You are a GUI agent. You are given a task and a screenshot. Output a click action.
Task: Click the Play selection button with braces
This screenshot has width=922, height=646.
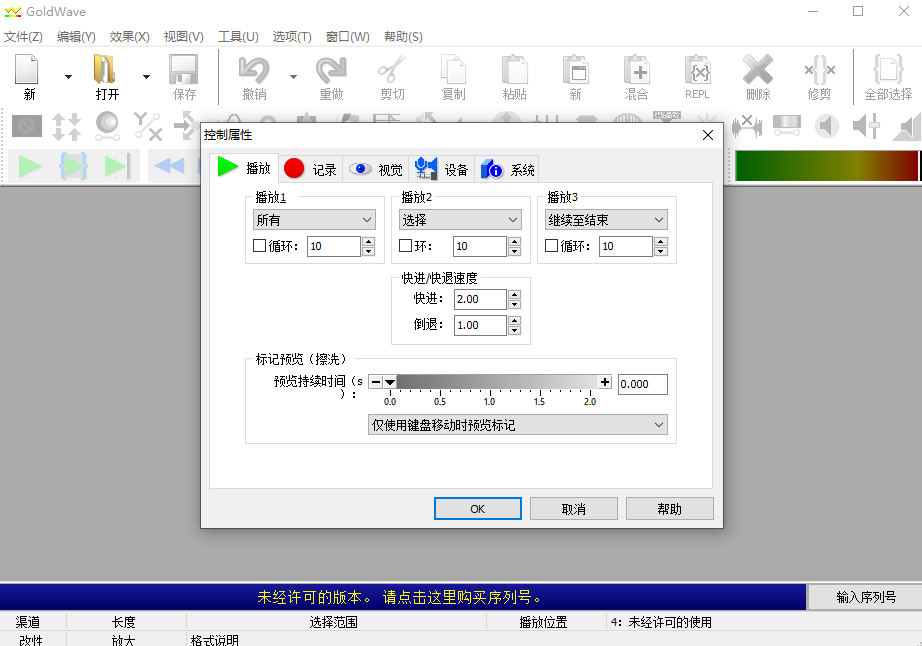click(74, 166)
